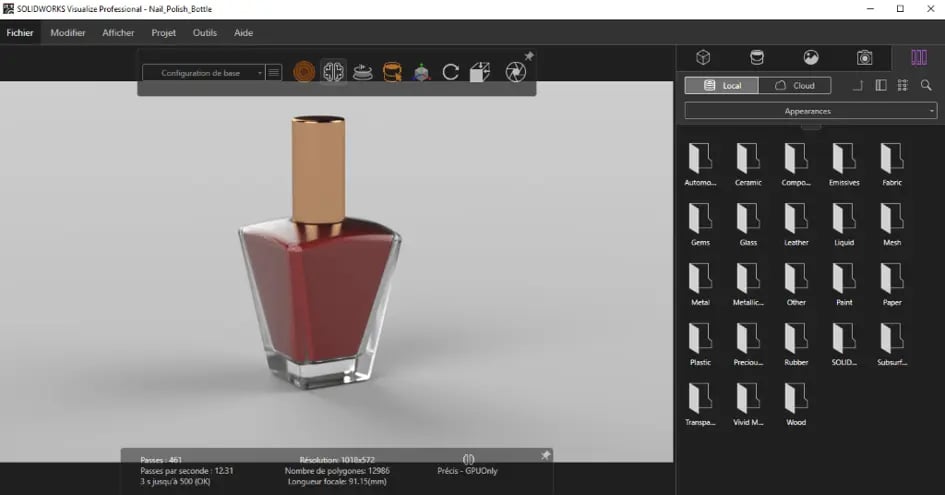Open the Mesh appearance folder
Viewport: 945px width, 495px height.
[x=892, y=224]
